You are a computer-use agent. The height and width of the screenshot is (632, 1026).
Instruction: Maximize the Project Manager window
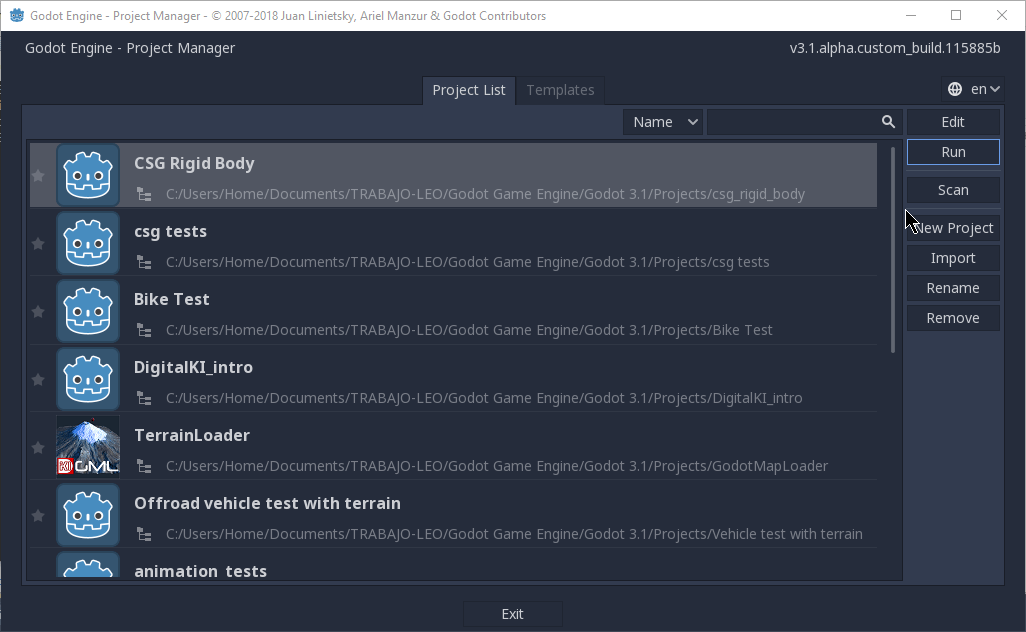[x=956, y=15]
